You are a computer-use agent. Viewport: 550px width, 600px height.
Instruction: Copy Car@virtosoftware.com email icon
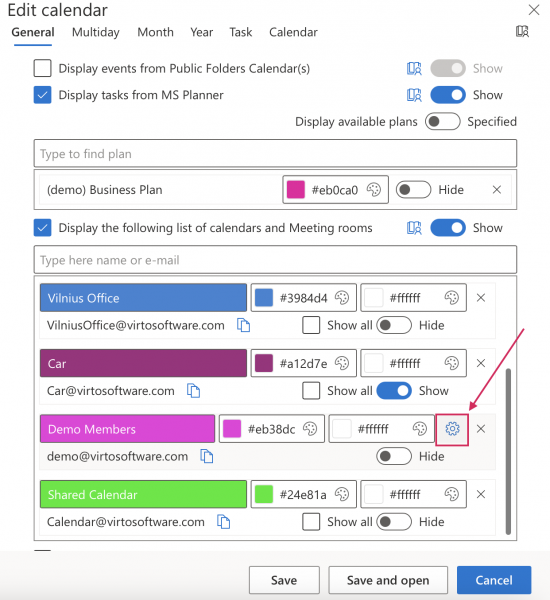(193, 391)
